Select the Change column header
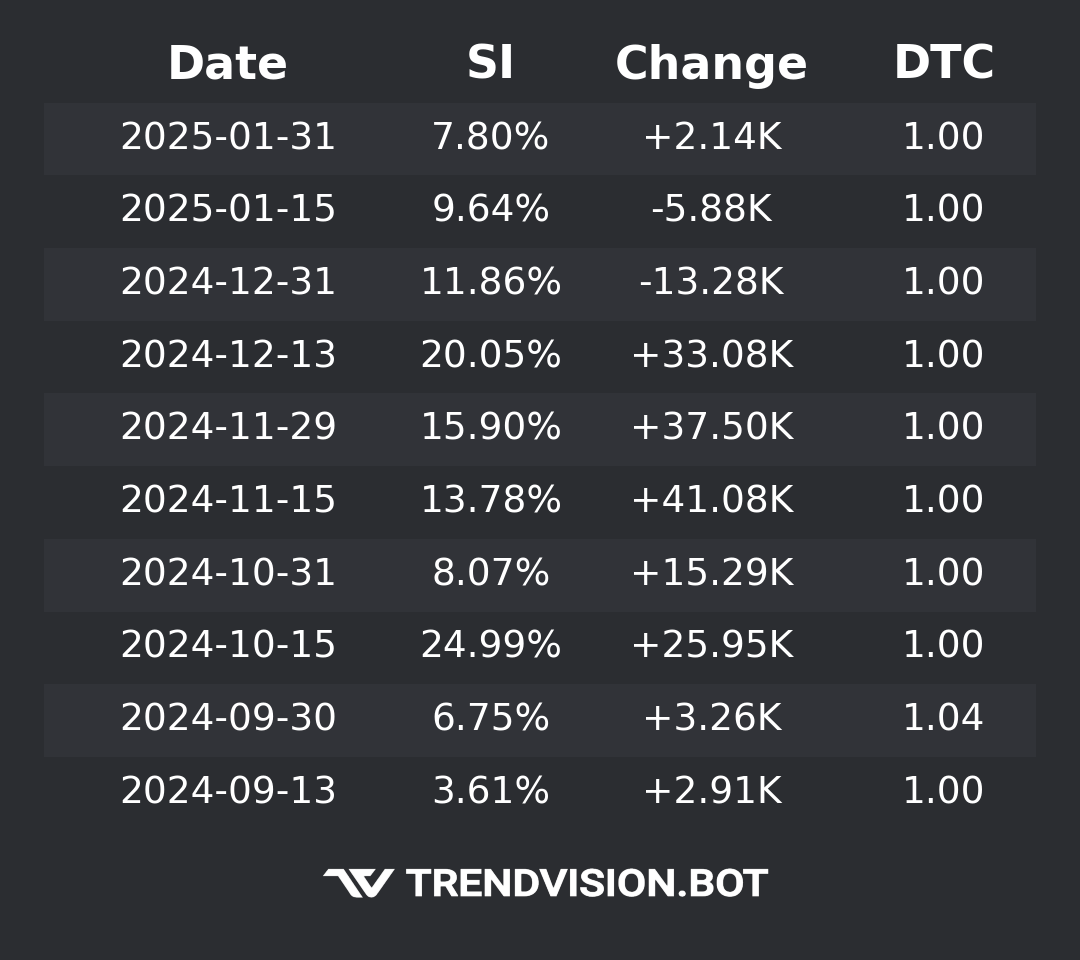This screenshot has height=960, width=1080. tap(711, 64)
